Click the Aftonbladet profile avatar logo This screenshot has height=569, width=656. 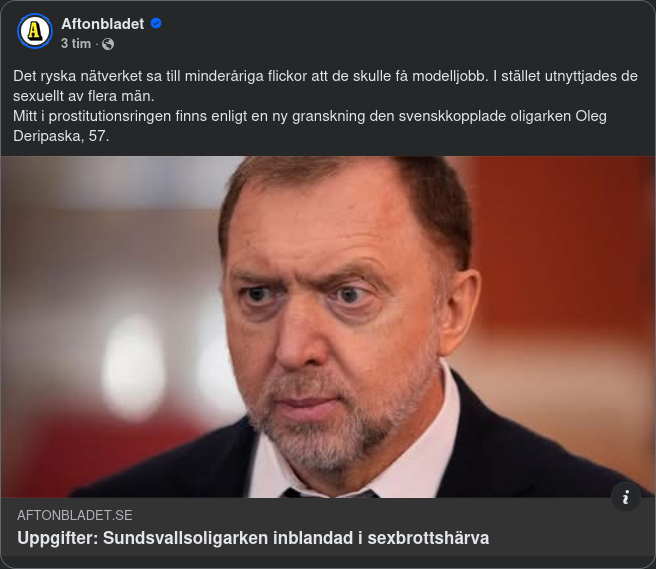(x=36, y=32)
